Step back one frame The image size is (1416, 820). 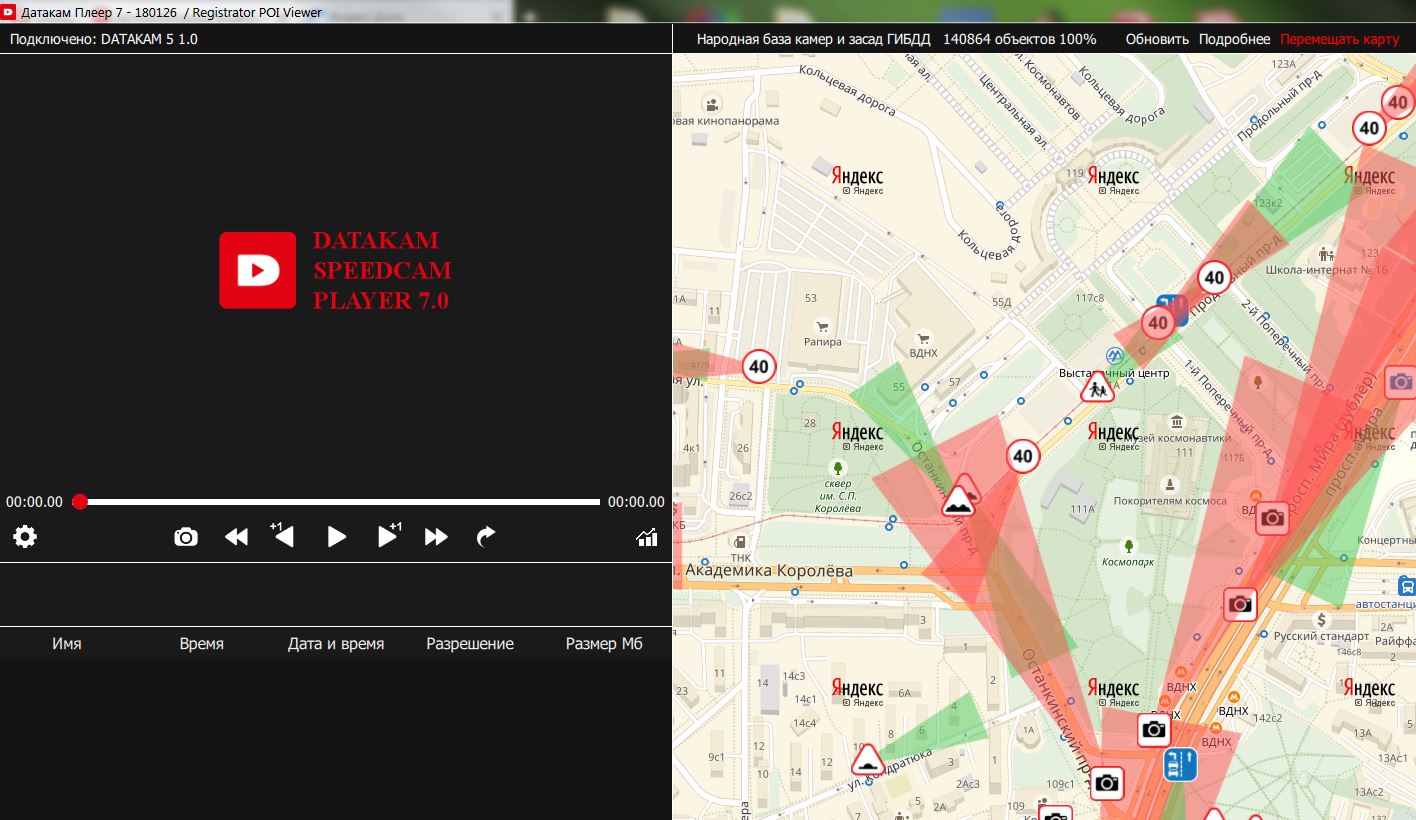coord(284,536)
